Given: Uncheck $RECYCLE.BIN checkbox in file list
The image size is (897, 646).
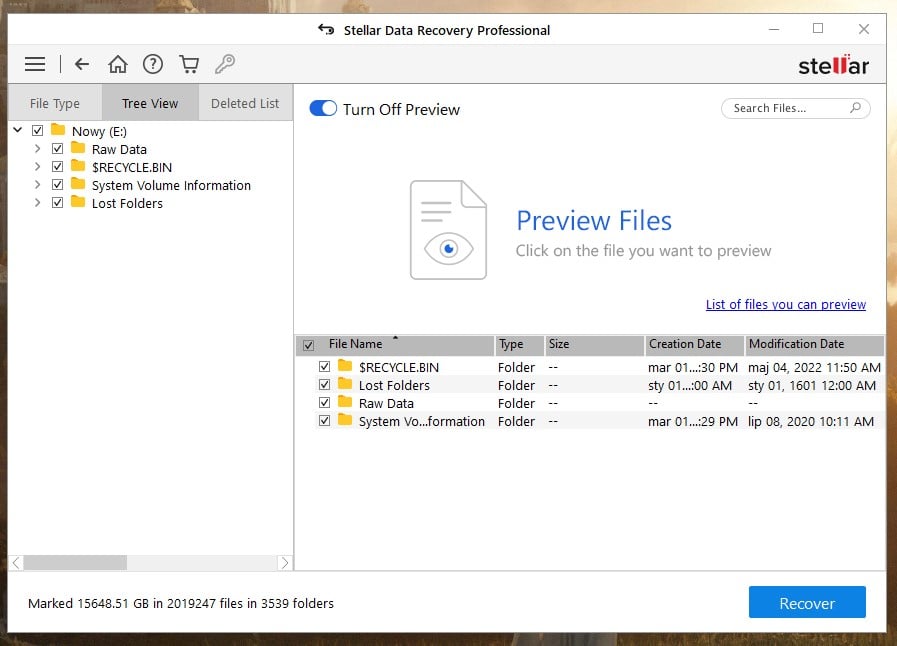Looking at the screenshot, I should 324,366.
